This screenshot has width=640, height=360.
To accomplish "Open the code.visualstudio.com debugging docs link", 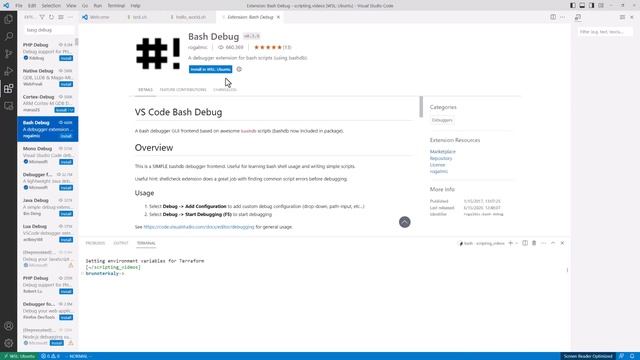I will pos(199,227).
